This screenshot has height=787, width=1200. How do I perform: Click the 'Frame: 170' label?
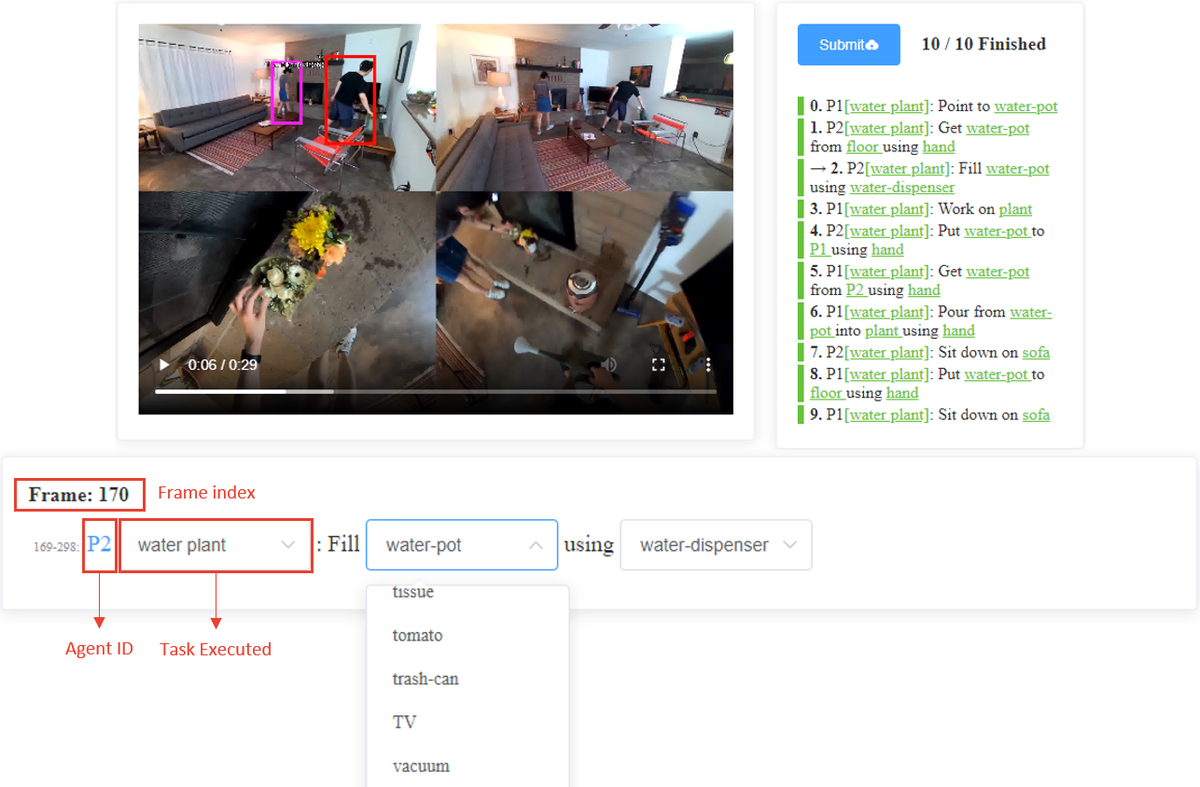79,494
